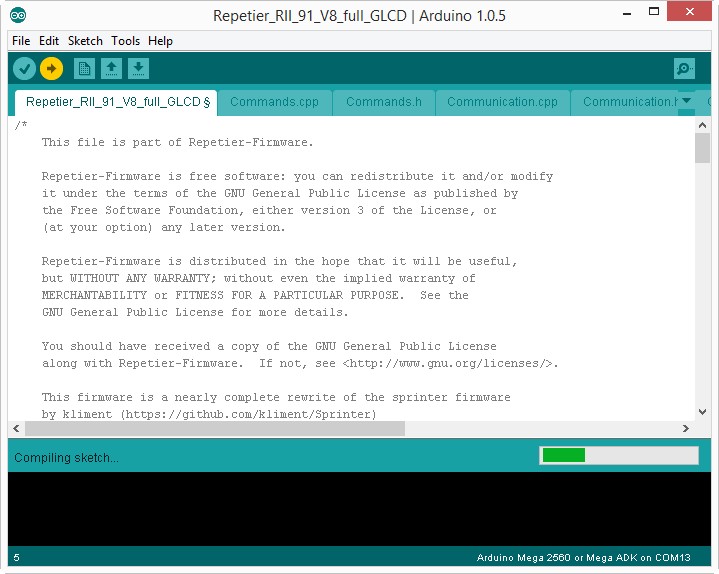Select the Repetier_RII_91_V8_full_GLCD tab
The width and height of the screenshot is (719, 574).
coord(117,102)
